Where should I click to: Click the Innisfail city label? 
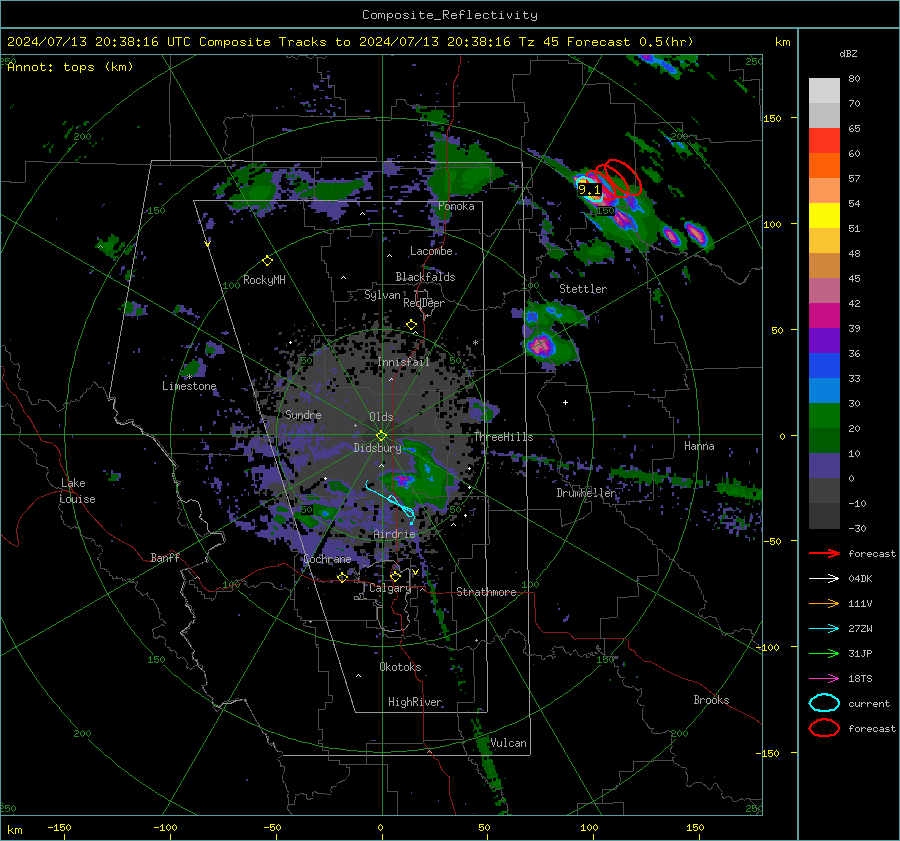(x=404, y=362)
